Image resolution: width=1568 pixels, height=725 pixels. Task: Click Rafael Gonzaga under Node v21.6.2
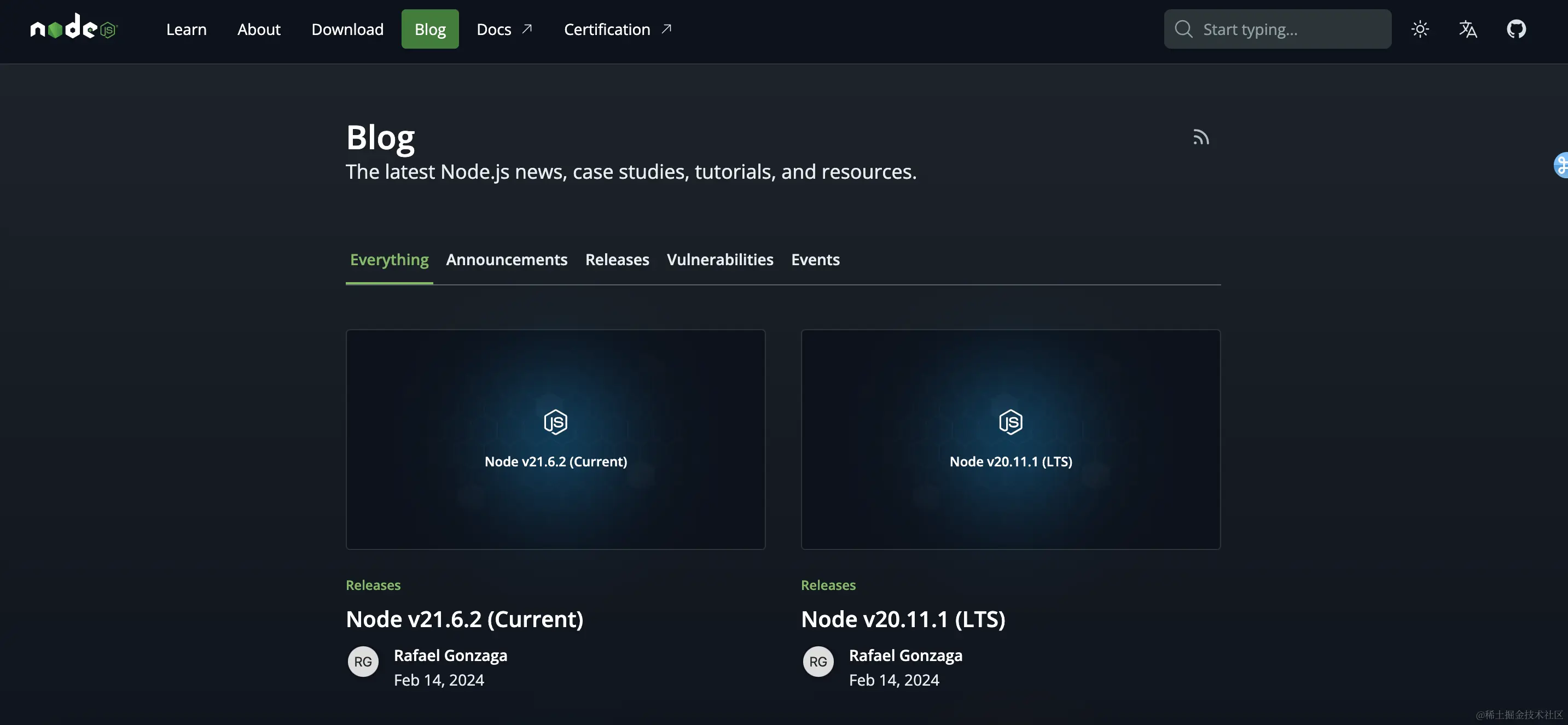click(x=450, y=656)
